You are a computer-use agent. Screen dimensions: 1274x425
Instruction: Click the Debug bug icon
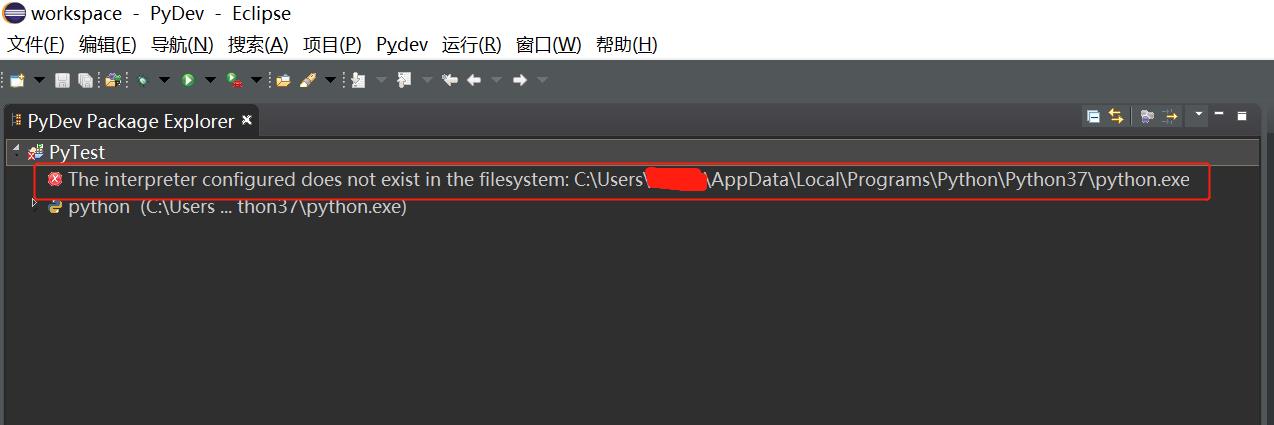[x=143, y=80]
